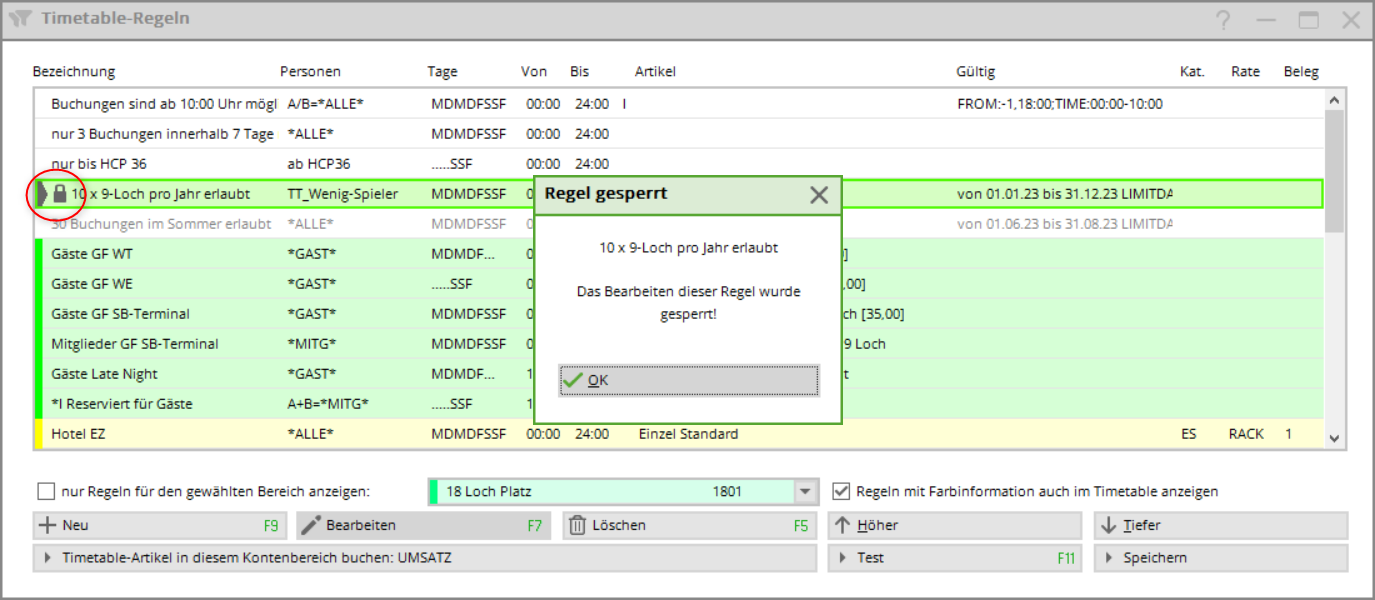
Task: Click the Bearbeiten pencil button
Action: (x=423, y=525)
